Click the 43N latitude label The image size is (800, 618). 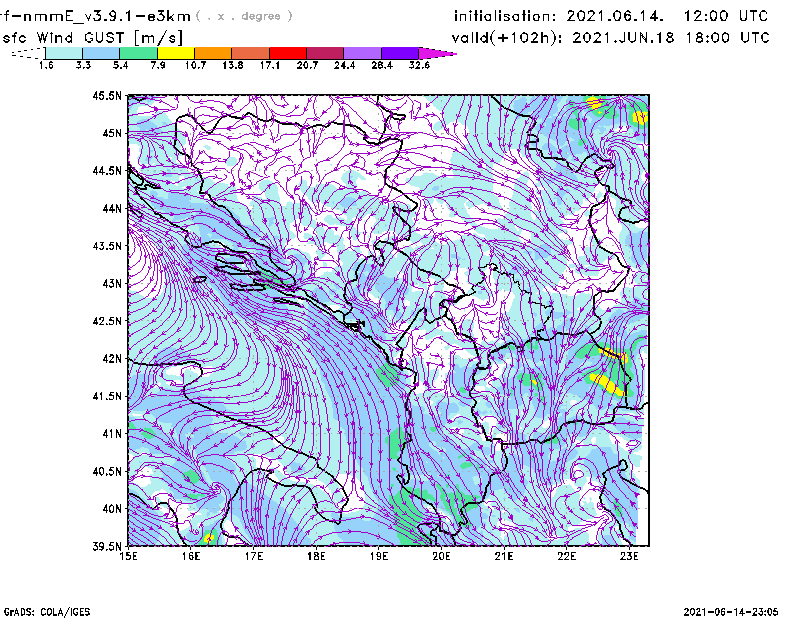[112, 283]
